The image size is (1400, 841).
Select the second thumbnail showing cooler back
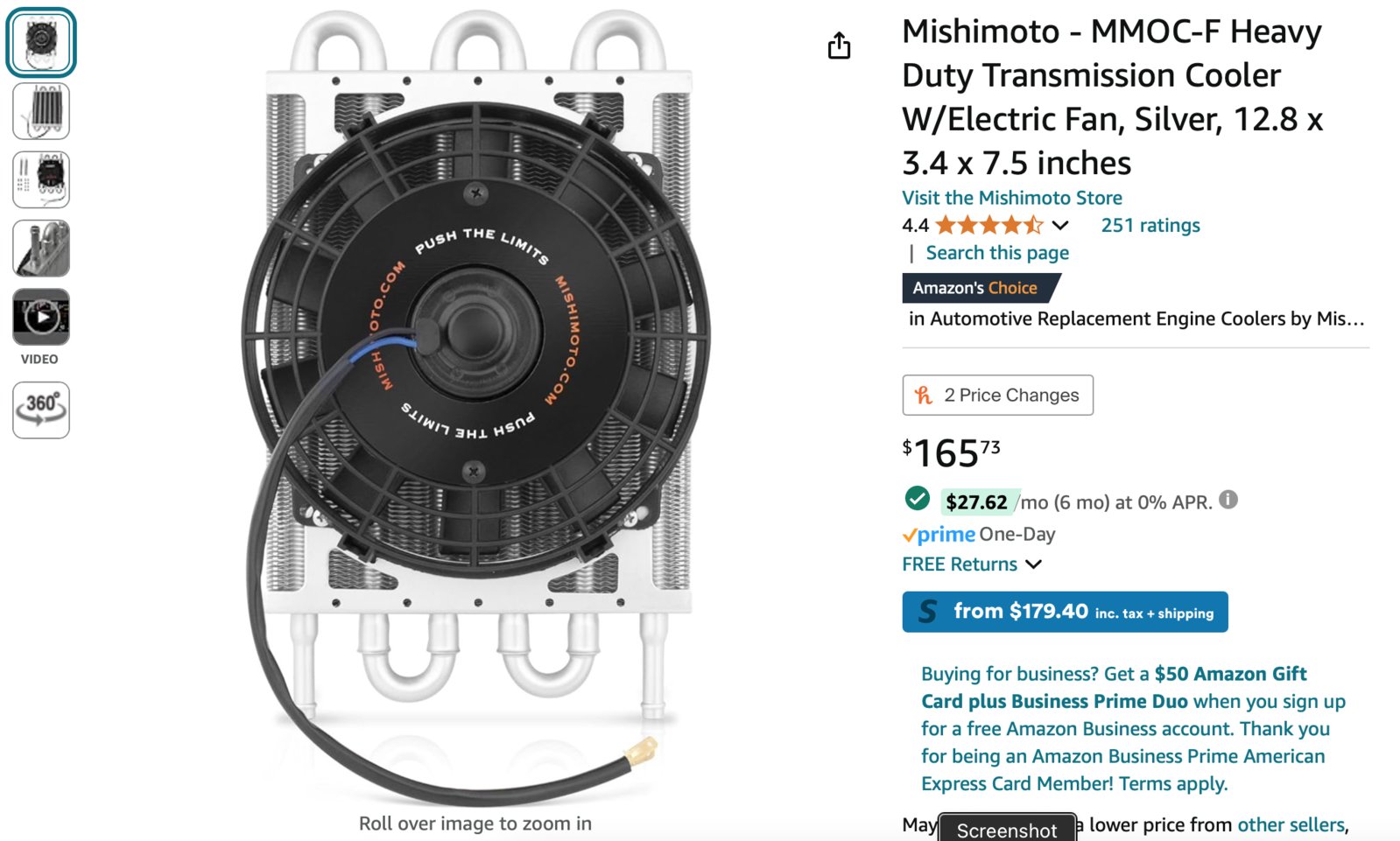41,111
